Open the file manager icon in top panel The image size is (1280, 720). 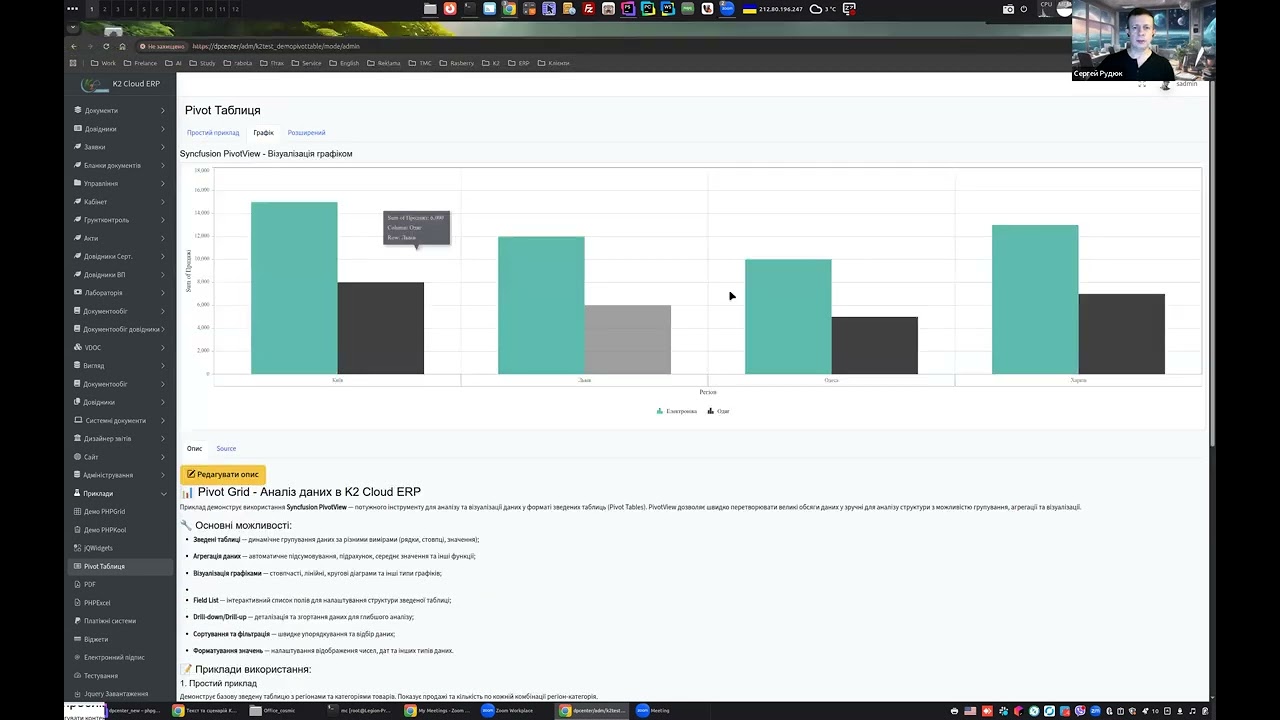pos(430,9)
